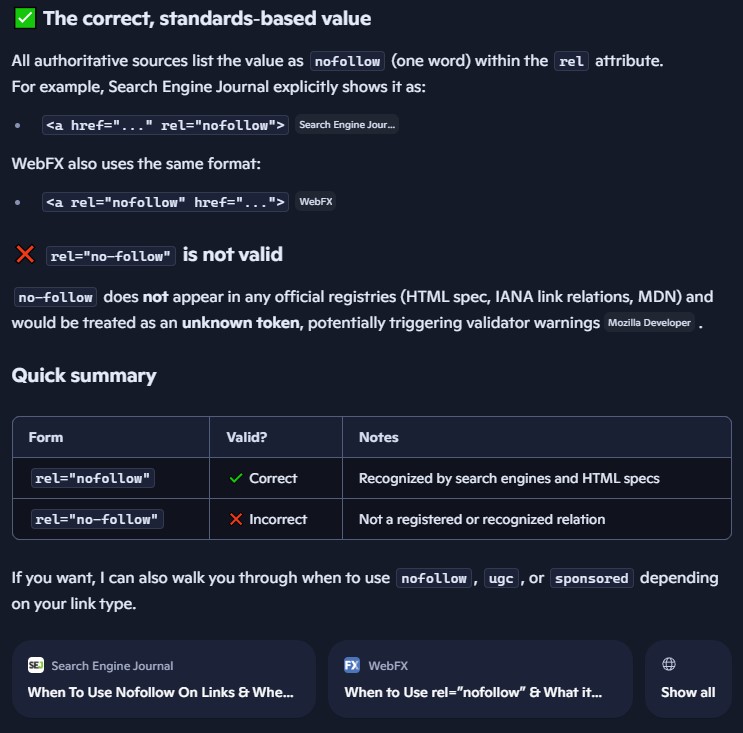Click the red X emoji beside rel="no-follow" heading
This screenshot has height=733, width=743.
(25, 255)
